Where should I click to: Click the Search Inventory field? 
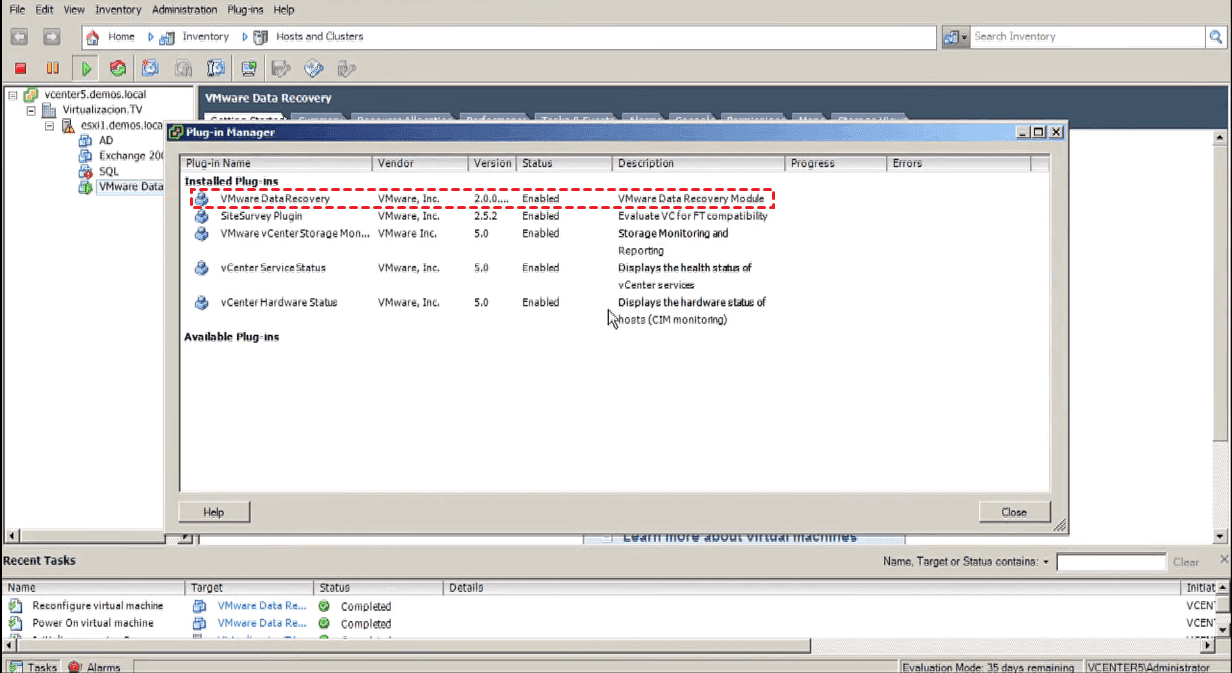coord(1088,37)
